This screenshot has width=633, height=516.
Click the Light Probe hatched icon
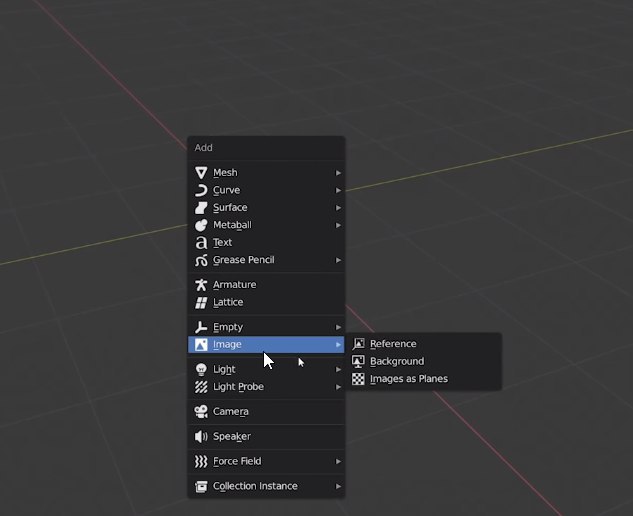pos(201,387)
